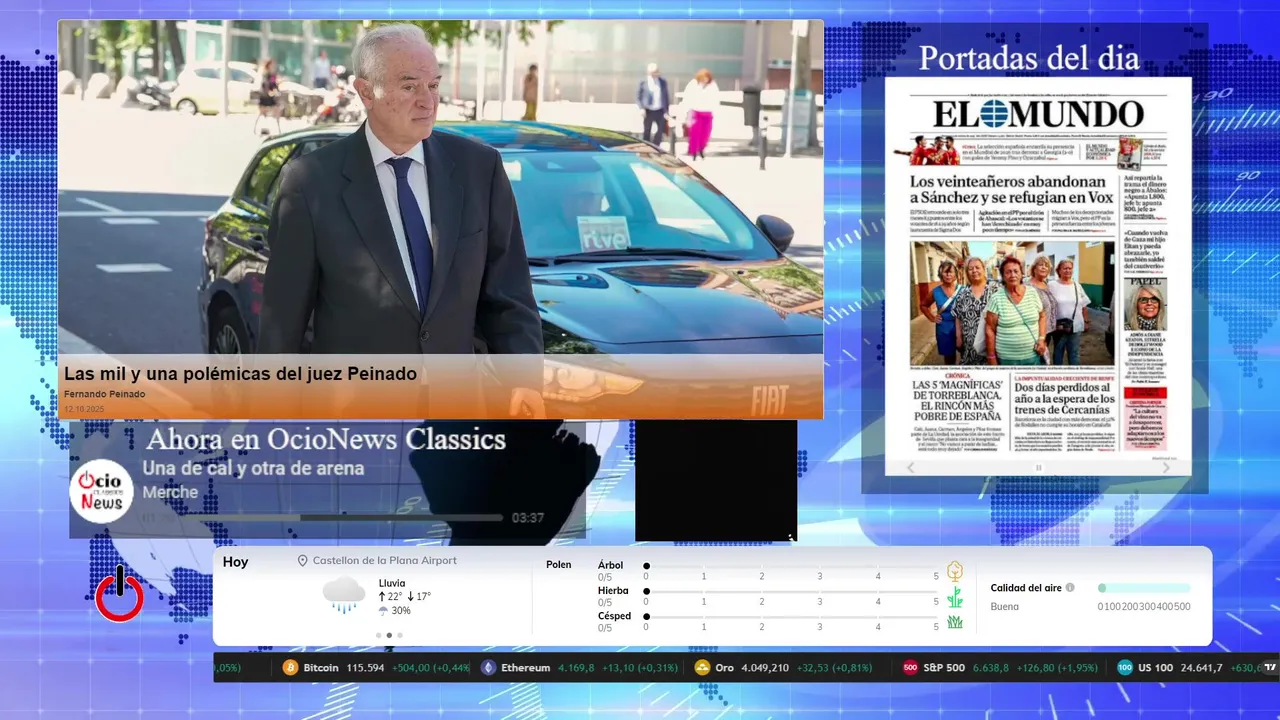Select second weather carousel dot

[389, 635]
